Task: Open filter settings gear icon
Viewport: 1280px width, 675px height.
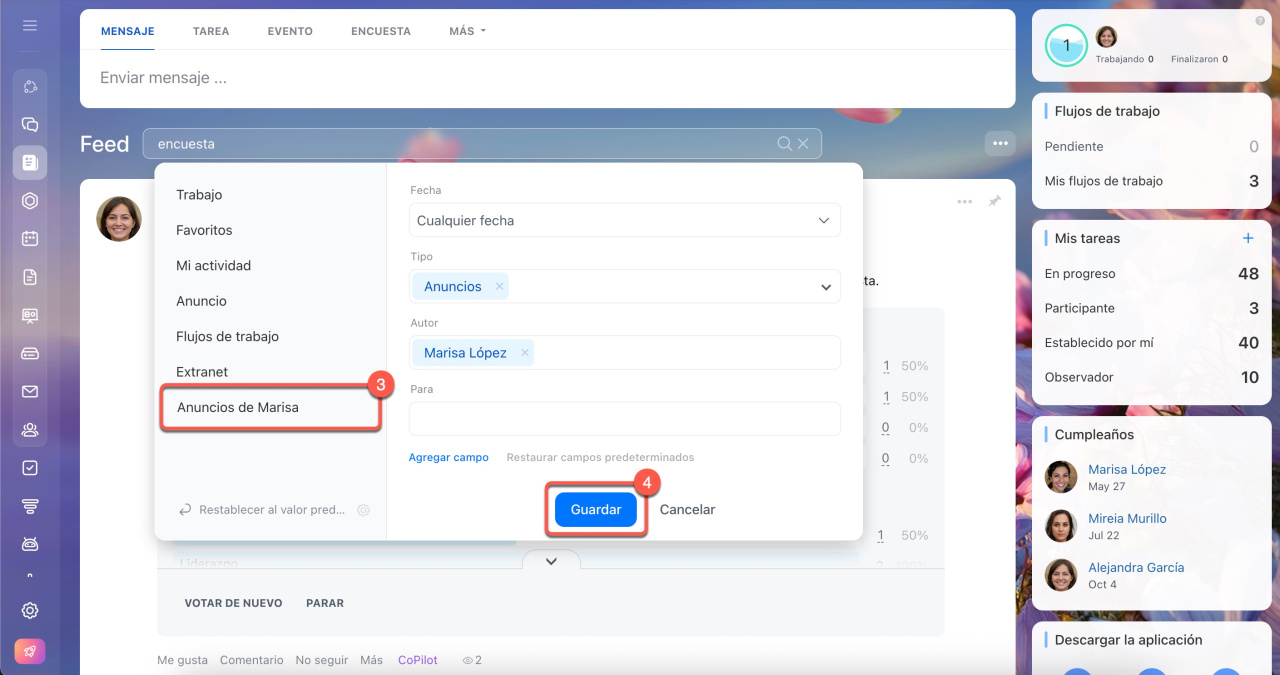Action: point(363,510)
